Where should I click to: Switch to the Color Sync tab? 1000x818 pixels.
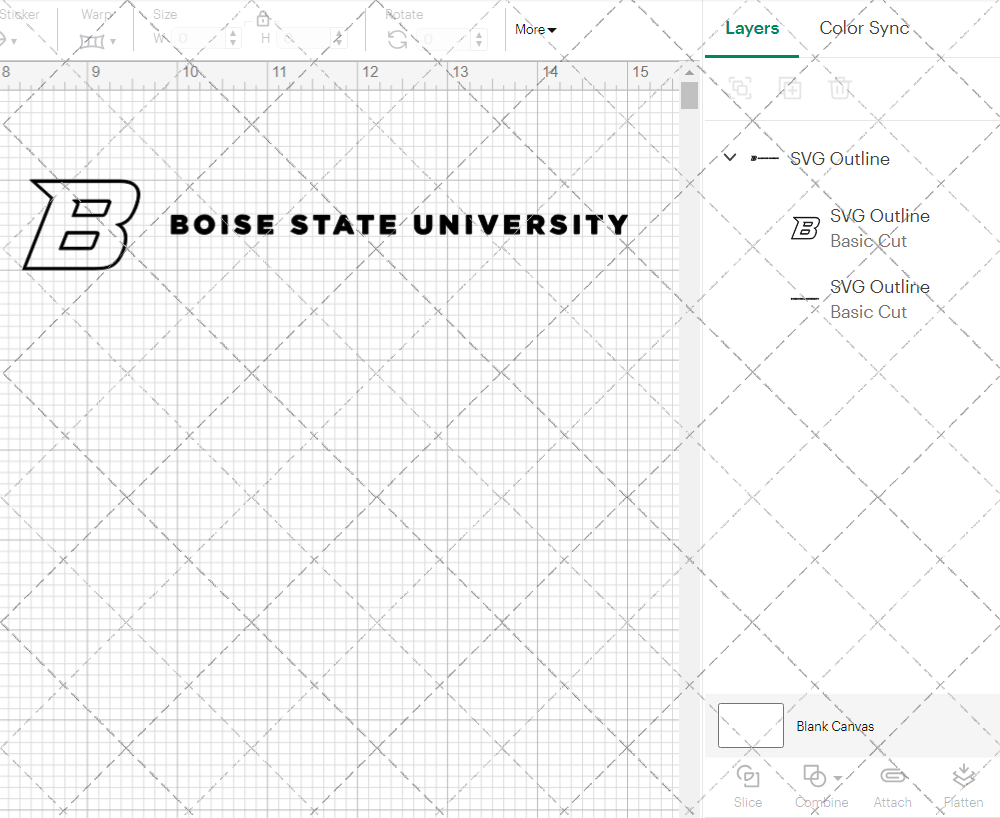coord(864,28)
